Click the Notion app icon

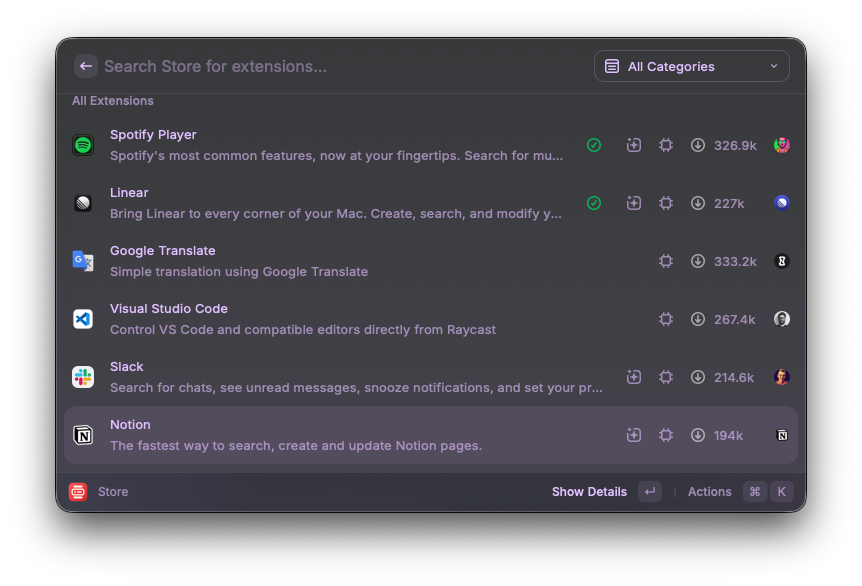click(83, 435)
